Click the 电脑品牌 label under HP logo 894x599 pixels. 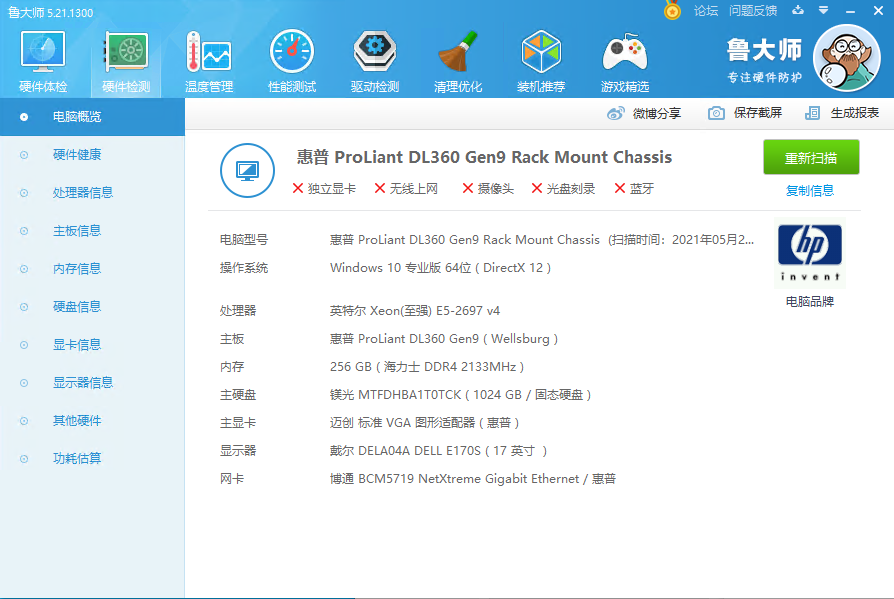coord(810,301)
